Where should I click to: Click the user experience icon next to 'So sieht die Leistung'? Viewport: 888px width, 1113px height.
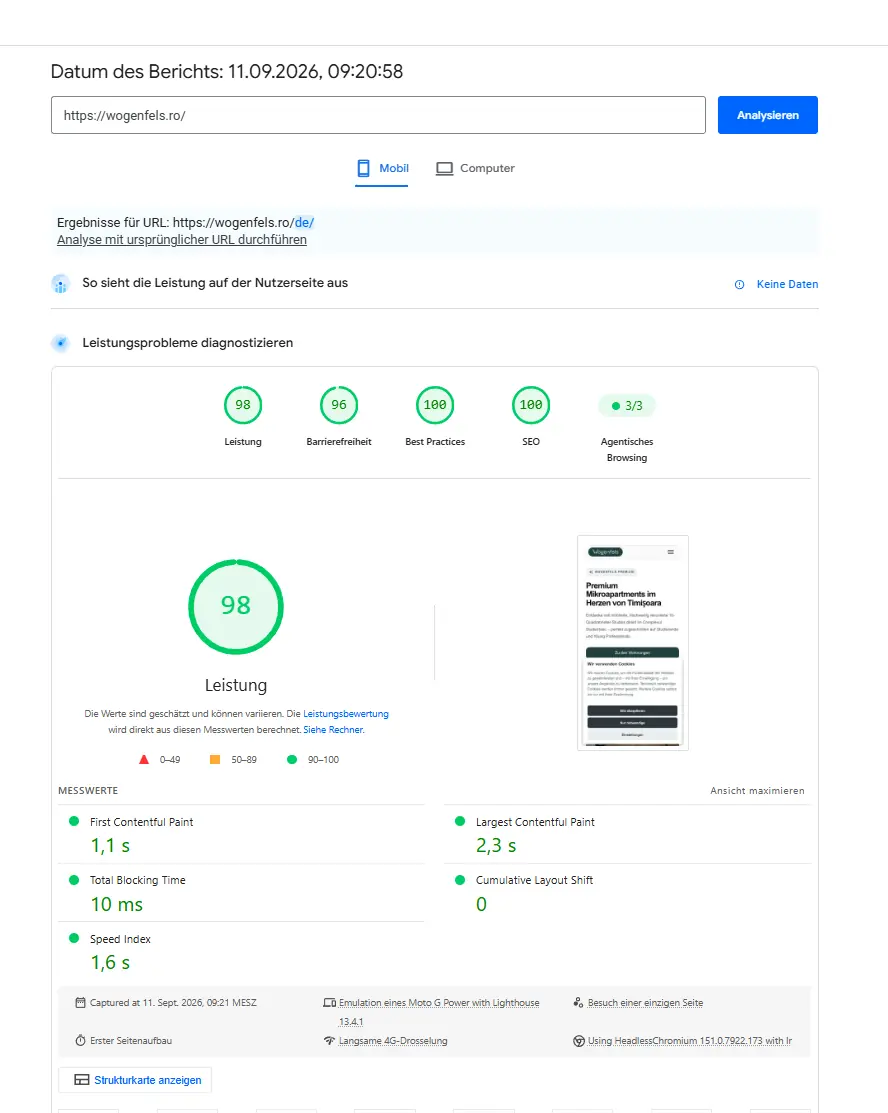click(x=61, y=284)
